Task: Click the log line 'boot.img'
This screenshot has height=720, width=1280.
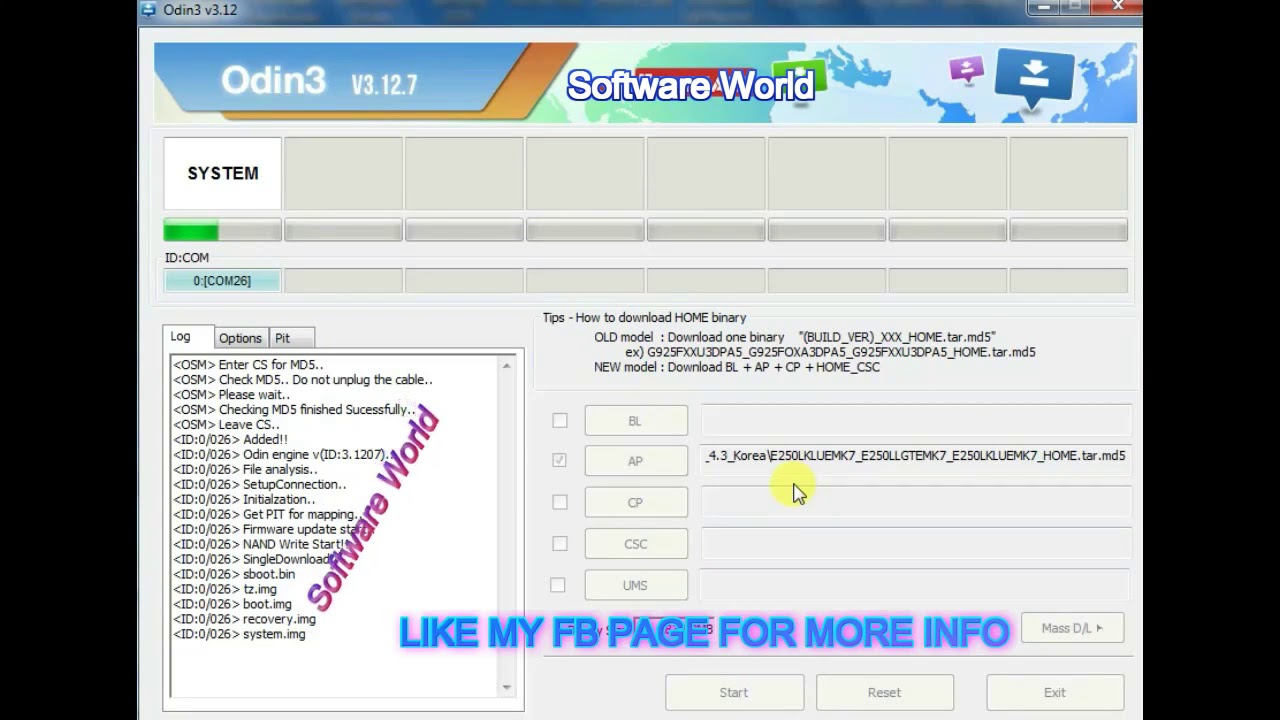Action: point(233,604)
